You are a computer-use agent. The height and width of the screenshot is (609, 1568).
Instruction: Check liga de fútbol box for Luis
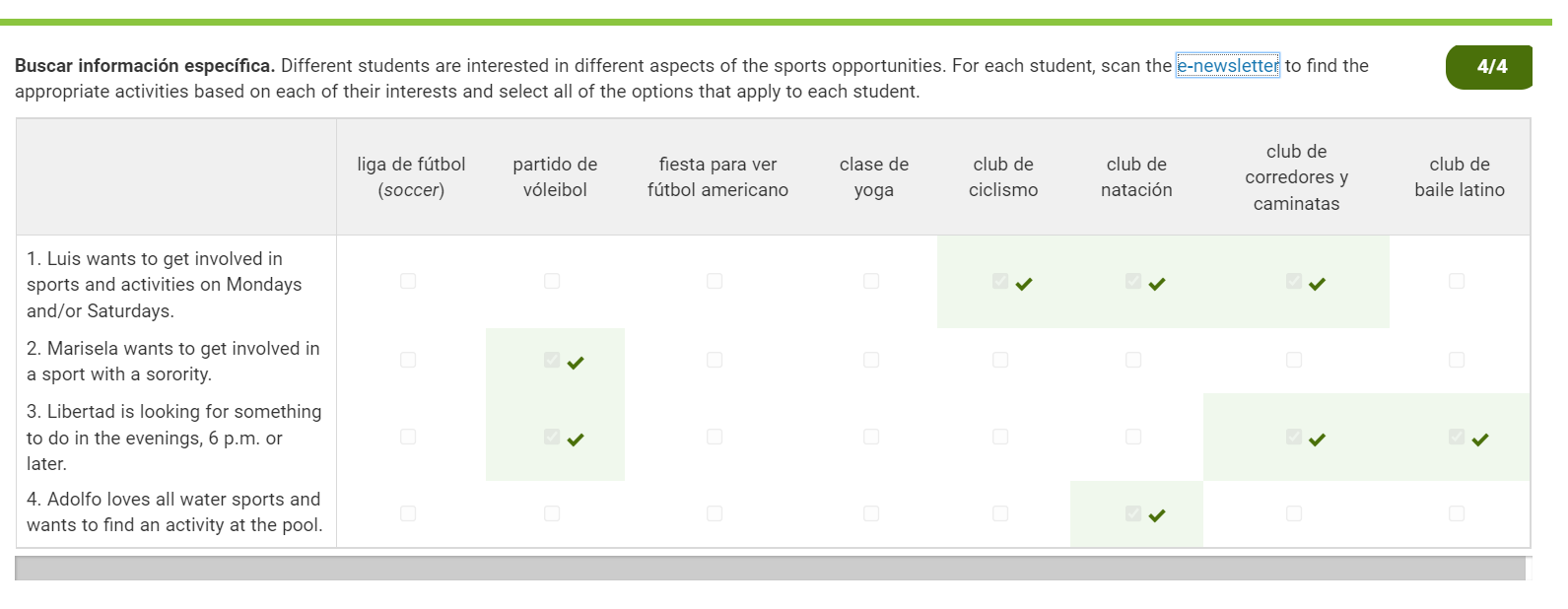pos(408,281)
